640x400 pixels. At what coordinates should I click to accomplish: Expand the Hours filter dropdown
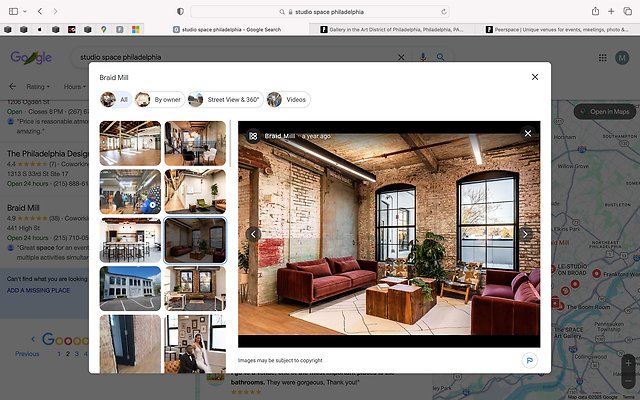pyautogui.click(x=75, y=87)
